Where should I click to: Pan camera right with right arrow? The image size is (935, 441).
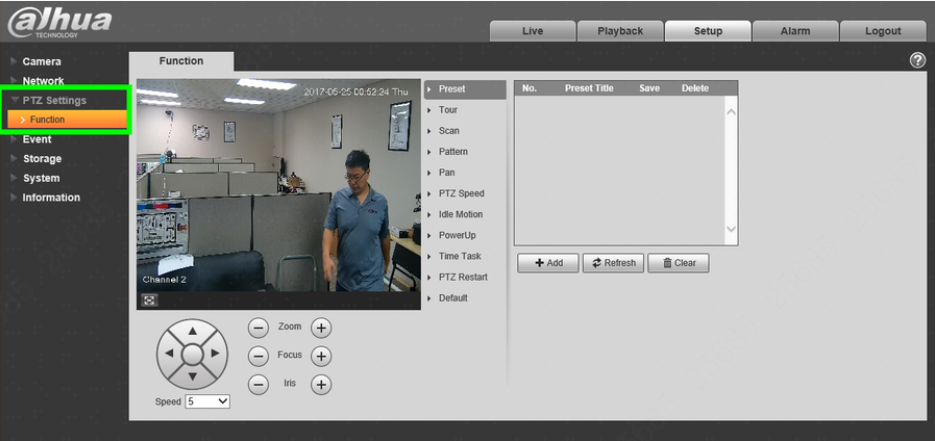(x=215, y=353)
